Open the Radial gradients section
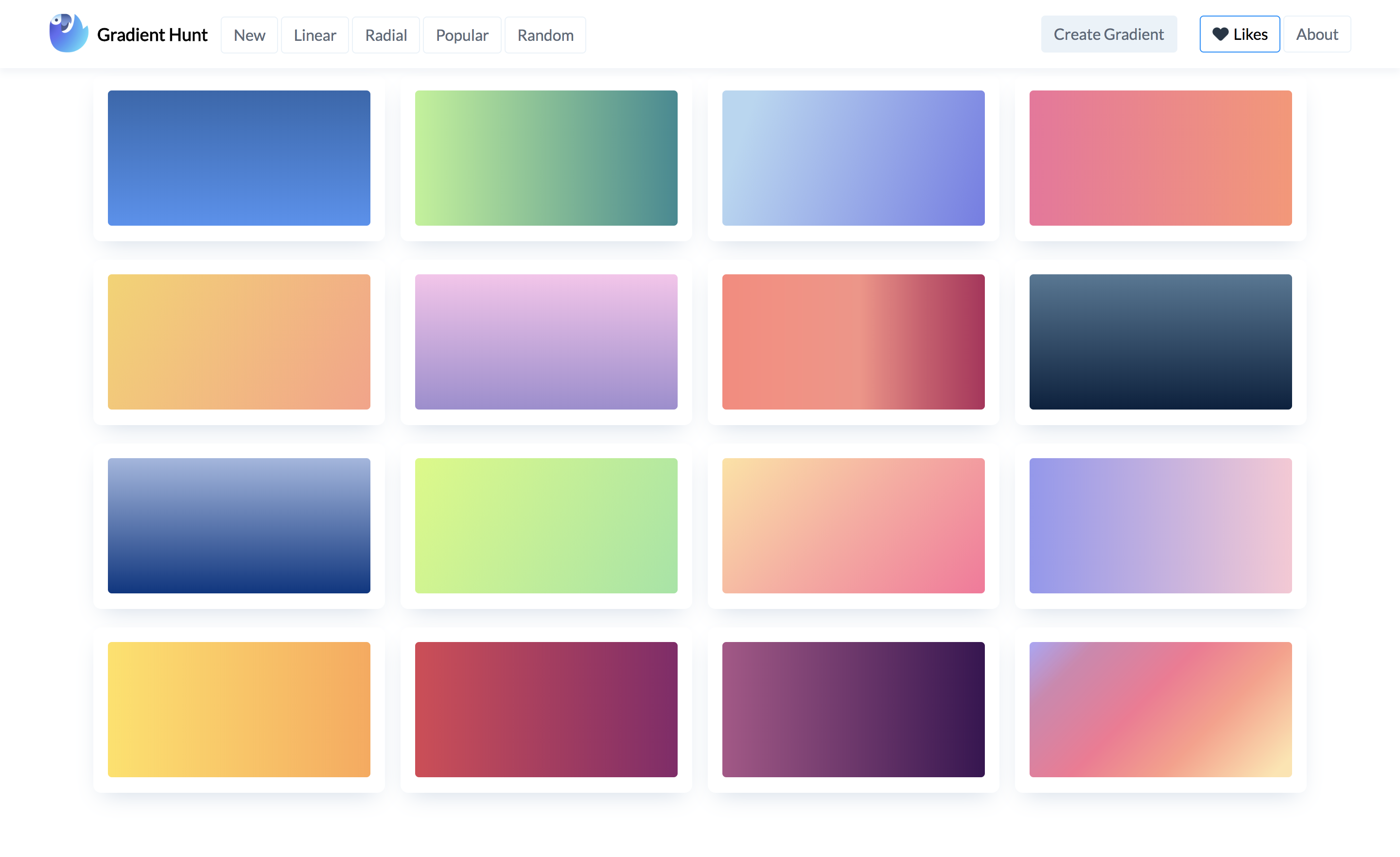This screenshot has height=857, width=1400. pyautogui.click(x=386, y=34)
